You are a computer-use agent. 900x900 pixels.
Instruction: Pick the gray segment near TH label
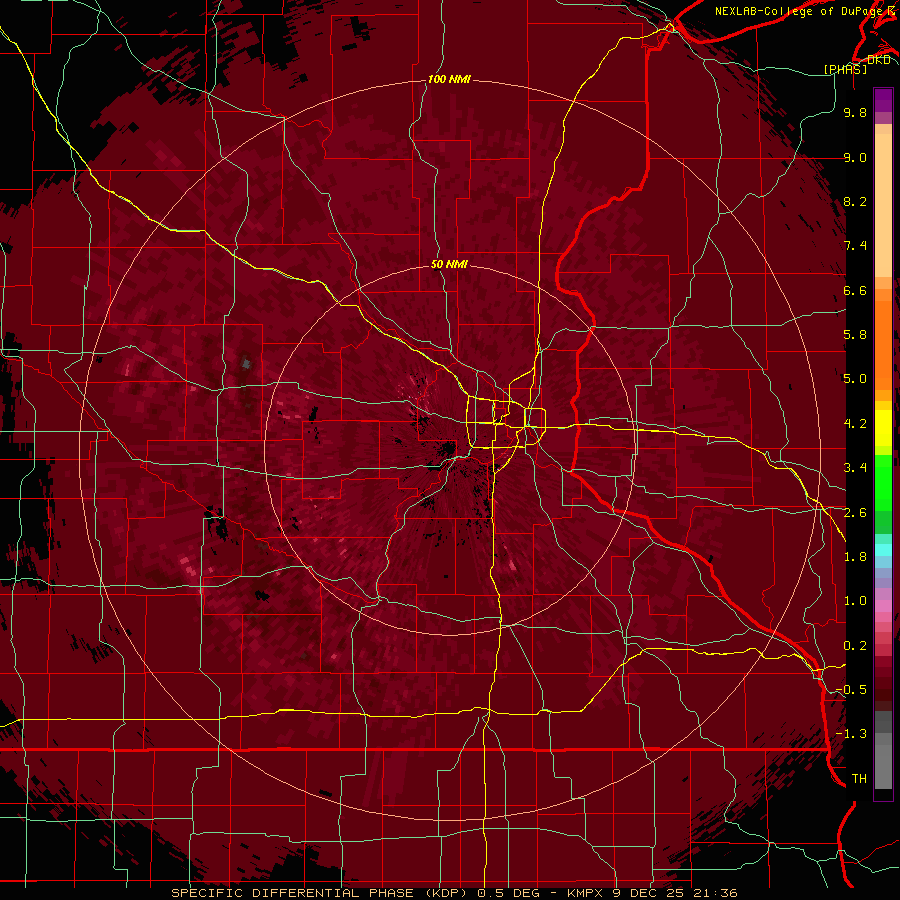[x=883, y=766]
